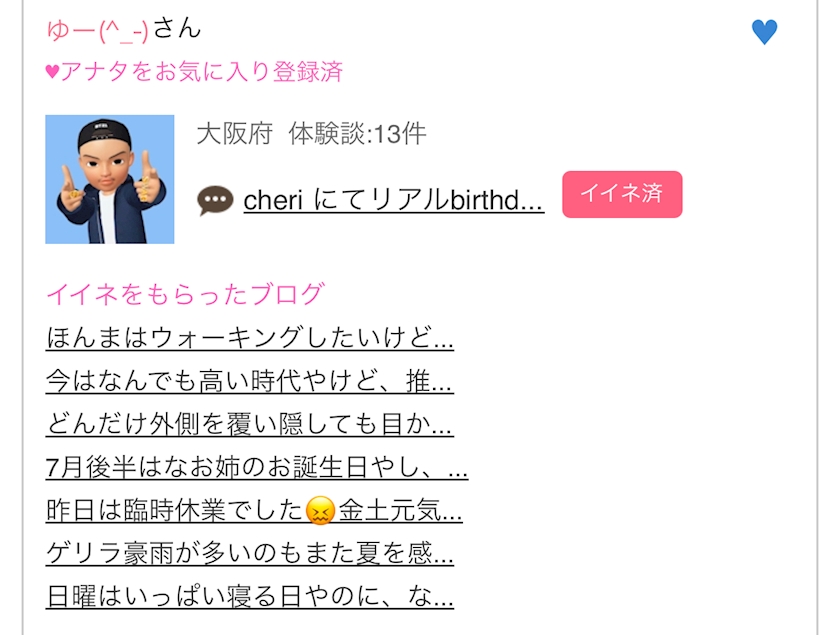This screenshot has width=840, height=635.
Task: Click the イイネ済 button
Action: (x=622, y=194)
